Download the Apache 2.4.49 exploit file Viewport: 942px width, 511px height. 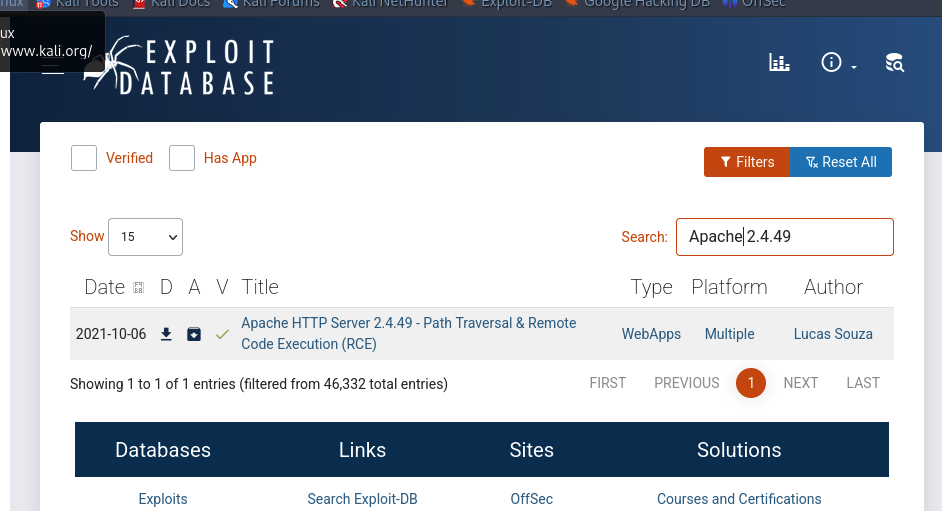[x=166, y=334]
